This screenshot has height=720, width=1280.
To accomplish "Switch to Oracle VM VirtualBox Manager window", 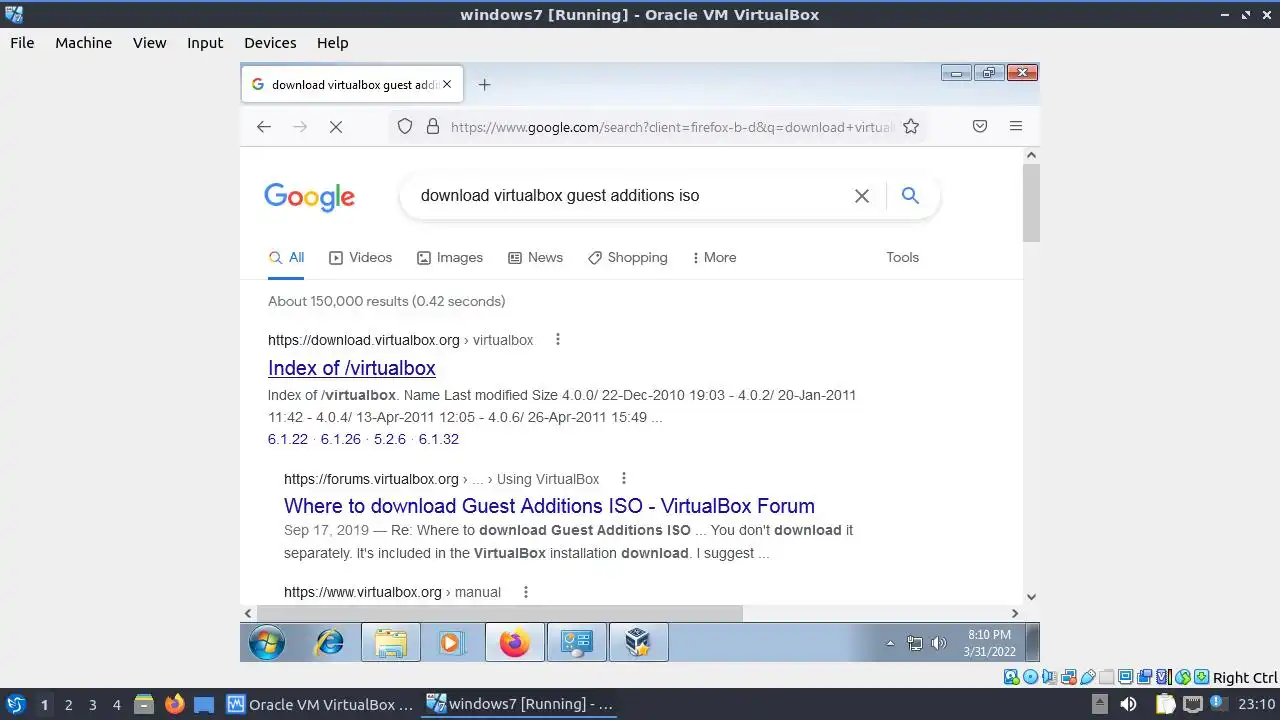I will coord(320,704).
